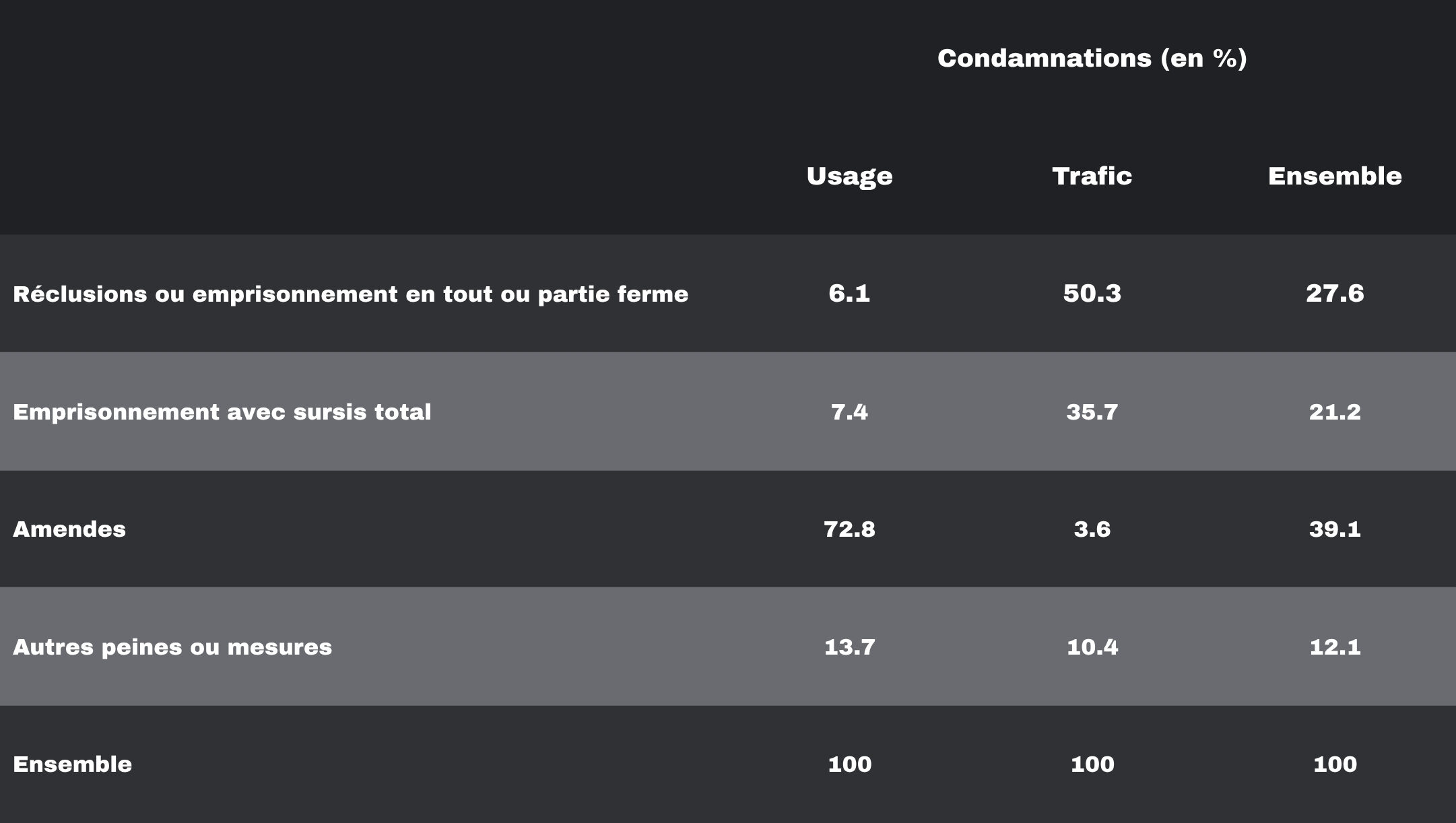This screenshot has width=1456, height=823.
Task: Select the Trafic column header
Action: click(x=1092, y=176)
